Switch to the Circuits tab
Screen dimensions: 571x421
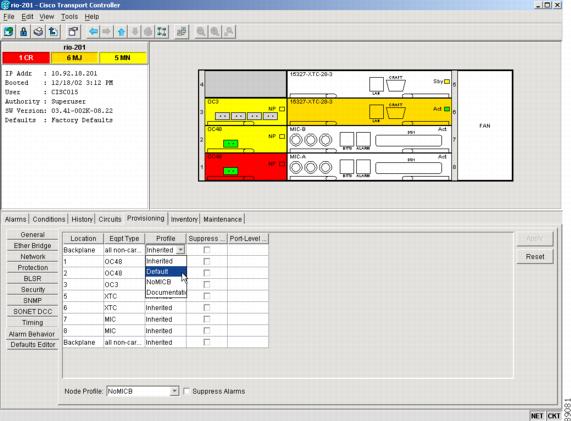(110, 219)
